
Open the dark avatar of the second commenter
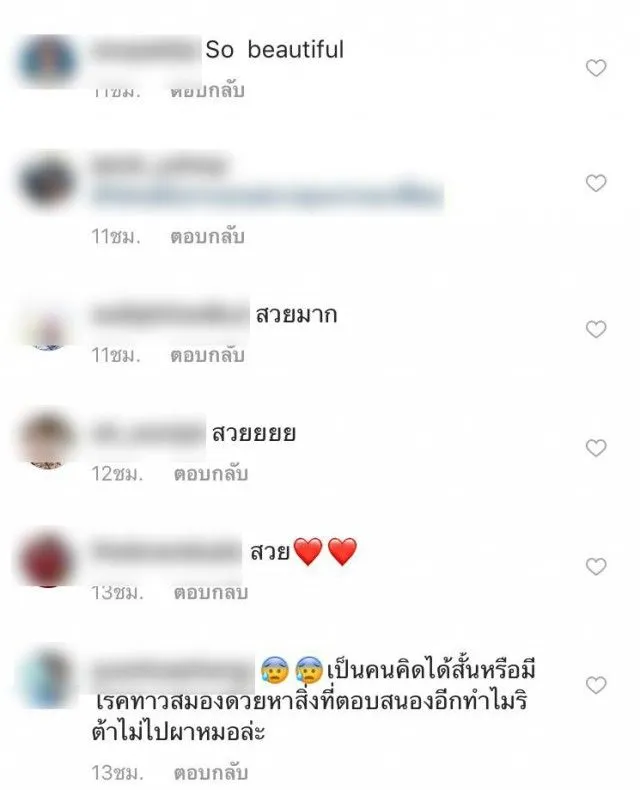[47, 181]
